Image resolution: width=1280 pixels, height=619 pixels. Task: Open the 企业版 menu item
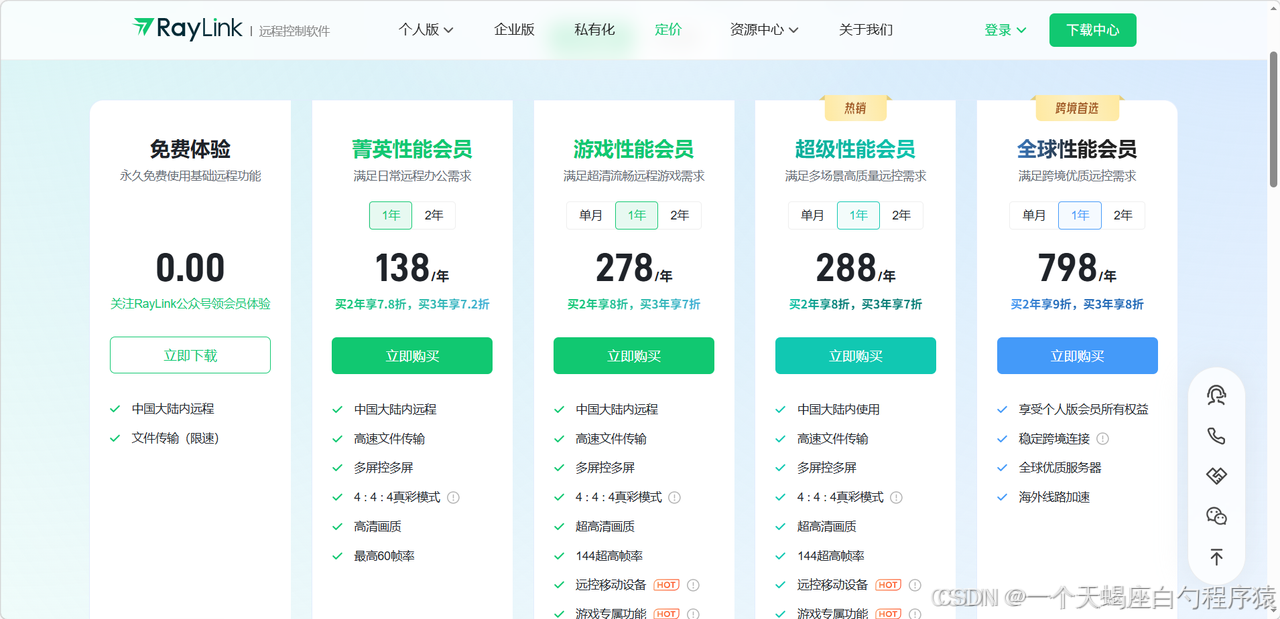pos(513,30)
